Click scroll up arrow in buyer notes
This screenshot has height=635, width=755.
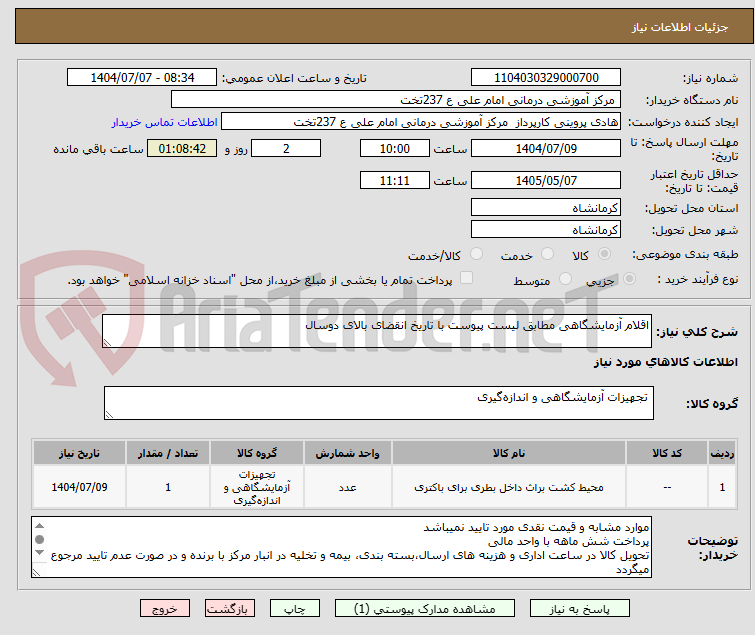click(x=39, y=526)
